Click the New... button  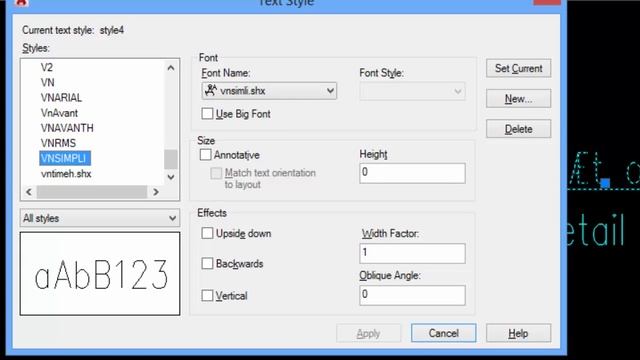(x=518, y=99)
